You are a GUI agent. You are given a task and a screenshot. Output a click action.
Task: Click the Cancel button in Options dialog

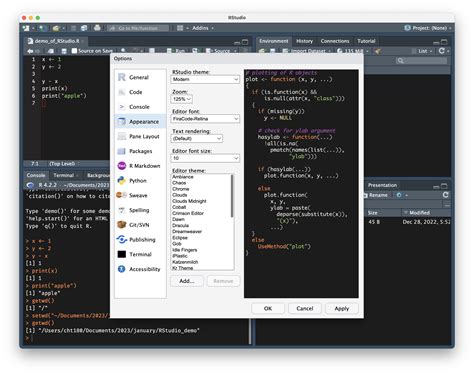point(305,308)
